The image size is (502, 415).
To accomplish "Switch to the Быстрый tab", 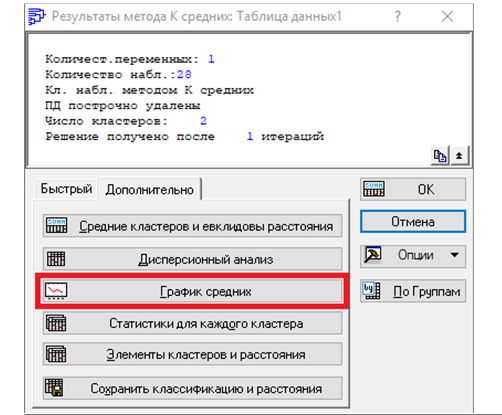I will pyautogui.click(x=66, y=189).
